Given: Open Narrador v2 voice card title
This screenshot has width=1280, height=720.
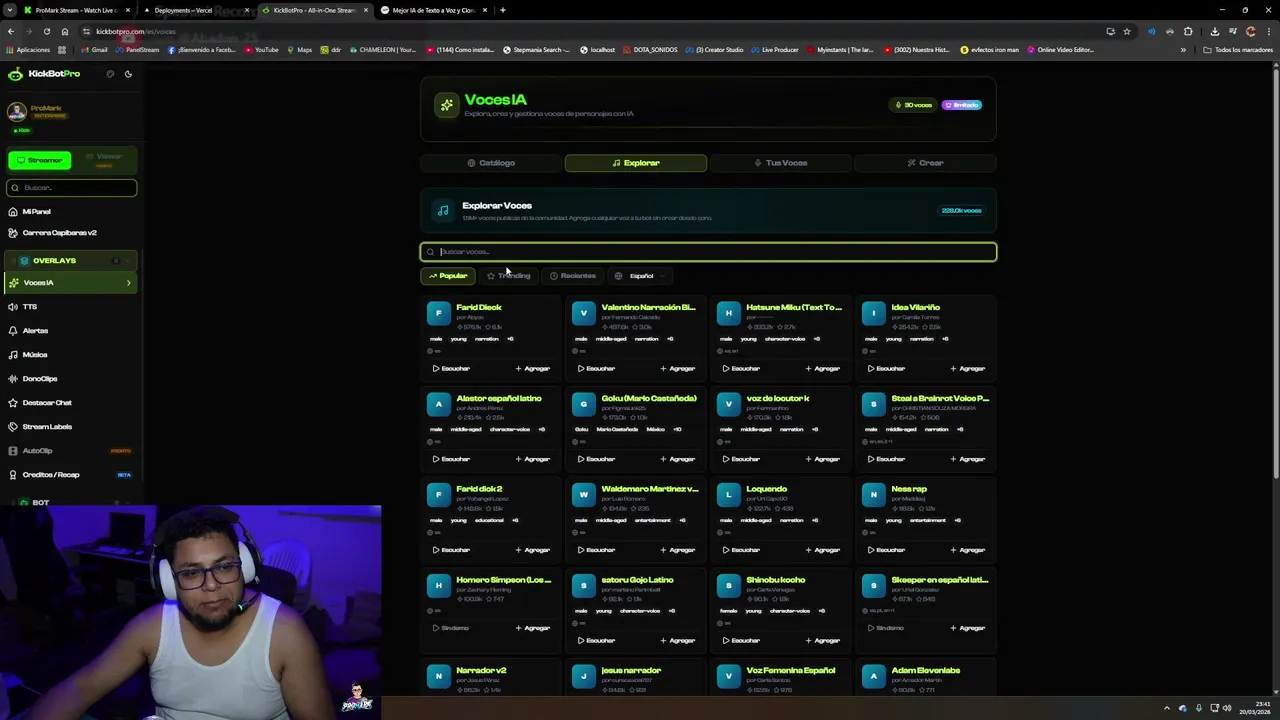Looking at the screenshot, I should [481, 671].
